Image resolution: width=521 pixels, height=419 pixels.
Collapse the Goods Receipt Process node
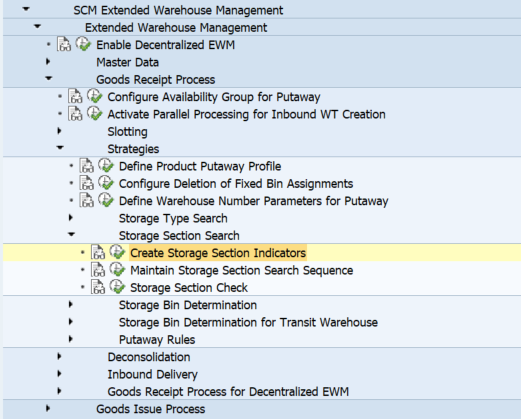[49, 79]
